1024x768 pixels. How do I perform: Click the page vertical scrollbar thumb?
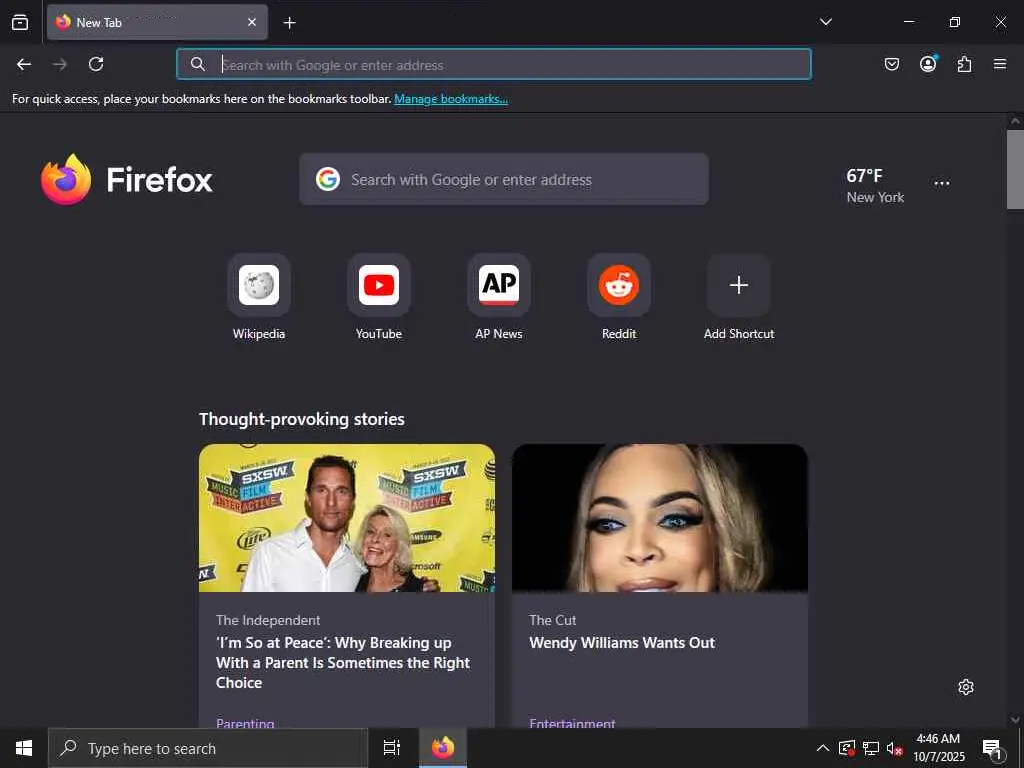1015,169
